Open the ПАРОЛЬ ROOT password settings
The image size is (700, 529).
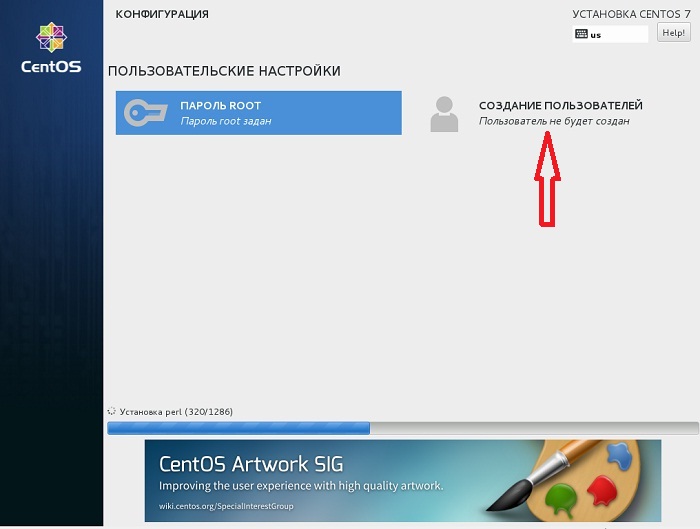pos(258,113)
